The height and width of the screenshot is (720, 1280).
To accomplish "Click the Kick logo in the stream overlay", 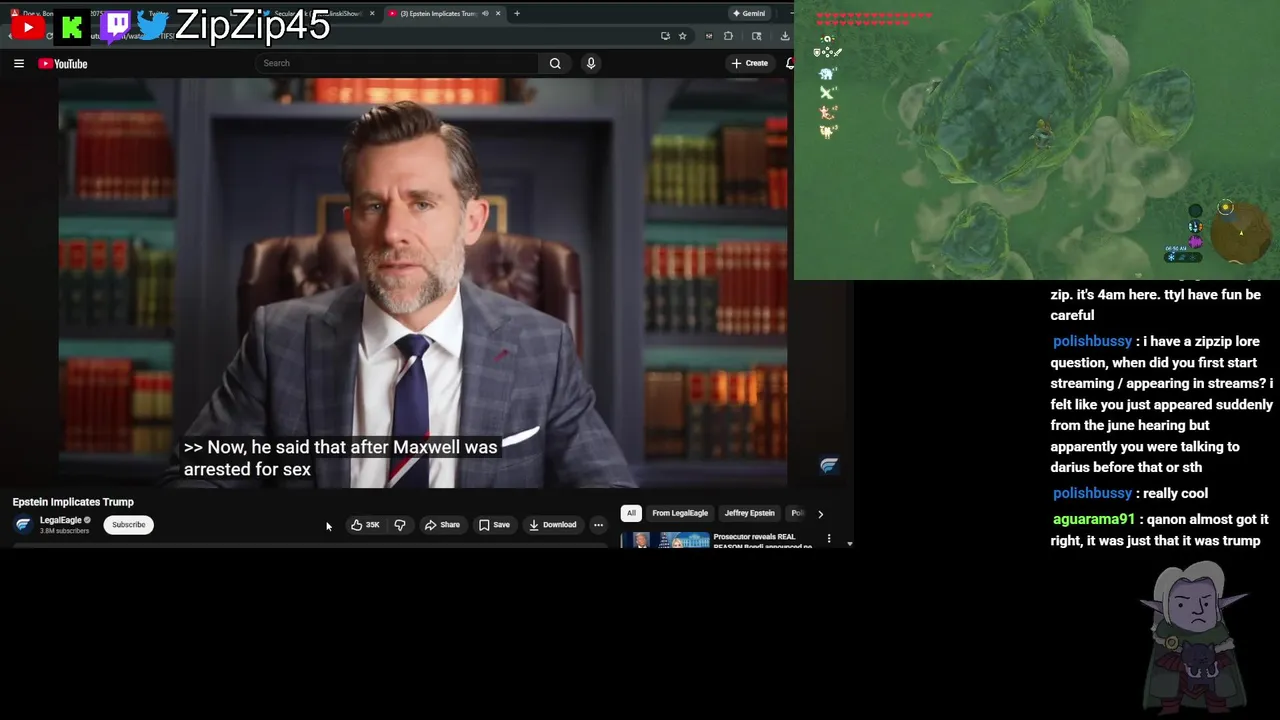I will [72, 27].
